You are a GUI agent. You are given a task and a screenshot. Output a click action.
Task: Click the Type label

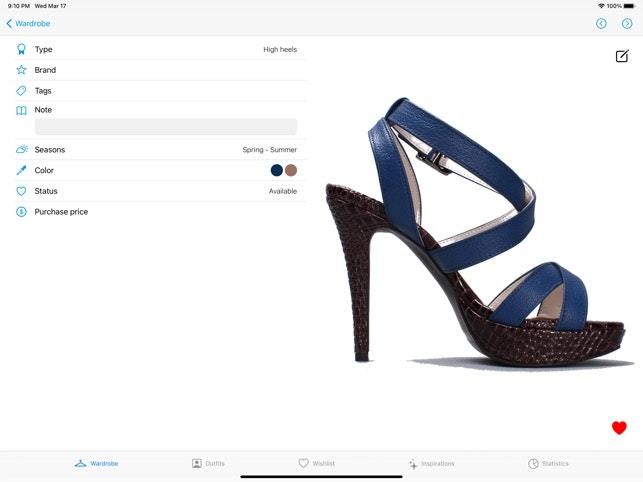(x=43, y=49)
